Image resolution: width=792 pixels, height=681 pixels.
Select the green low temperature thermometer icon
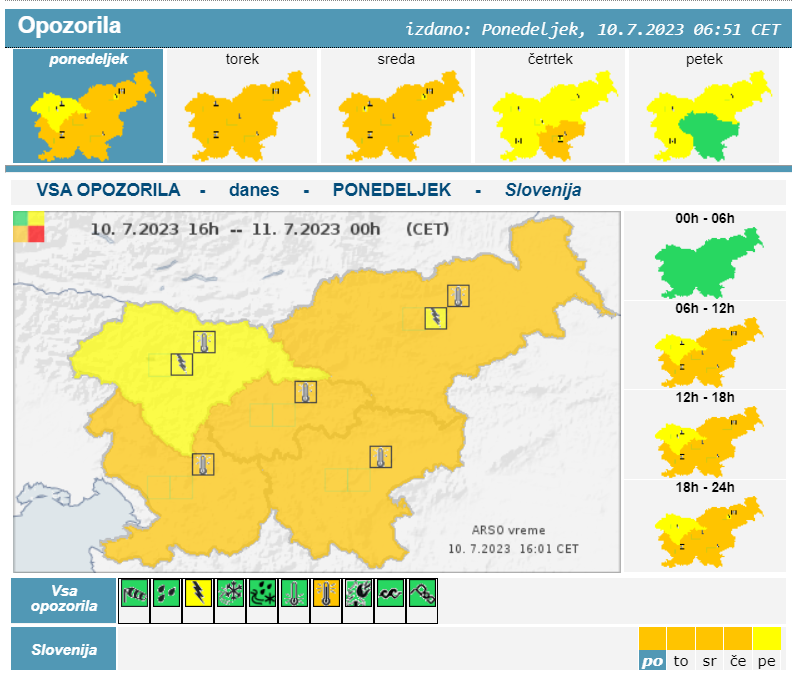click(x=295, y=594)
